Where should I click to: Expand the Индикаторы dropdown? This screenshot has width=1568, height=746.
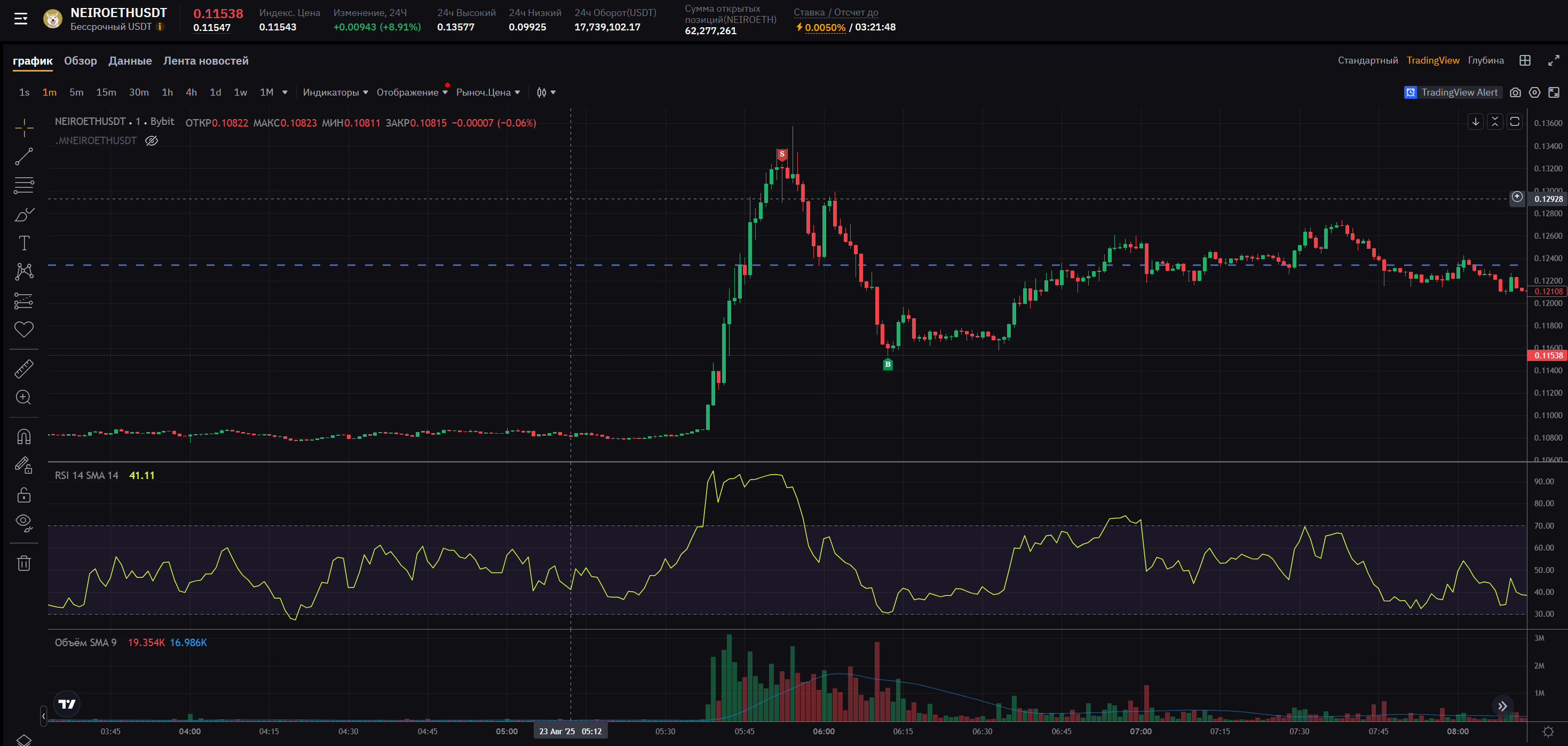coord(335,92)
